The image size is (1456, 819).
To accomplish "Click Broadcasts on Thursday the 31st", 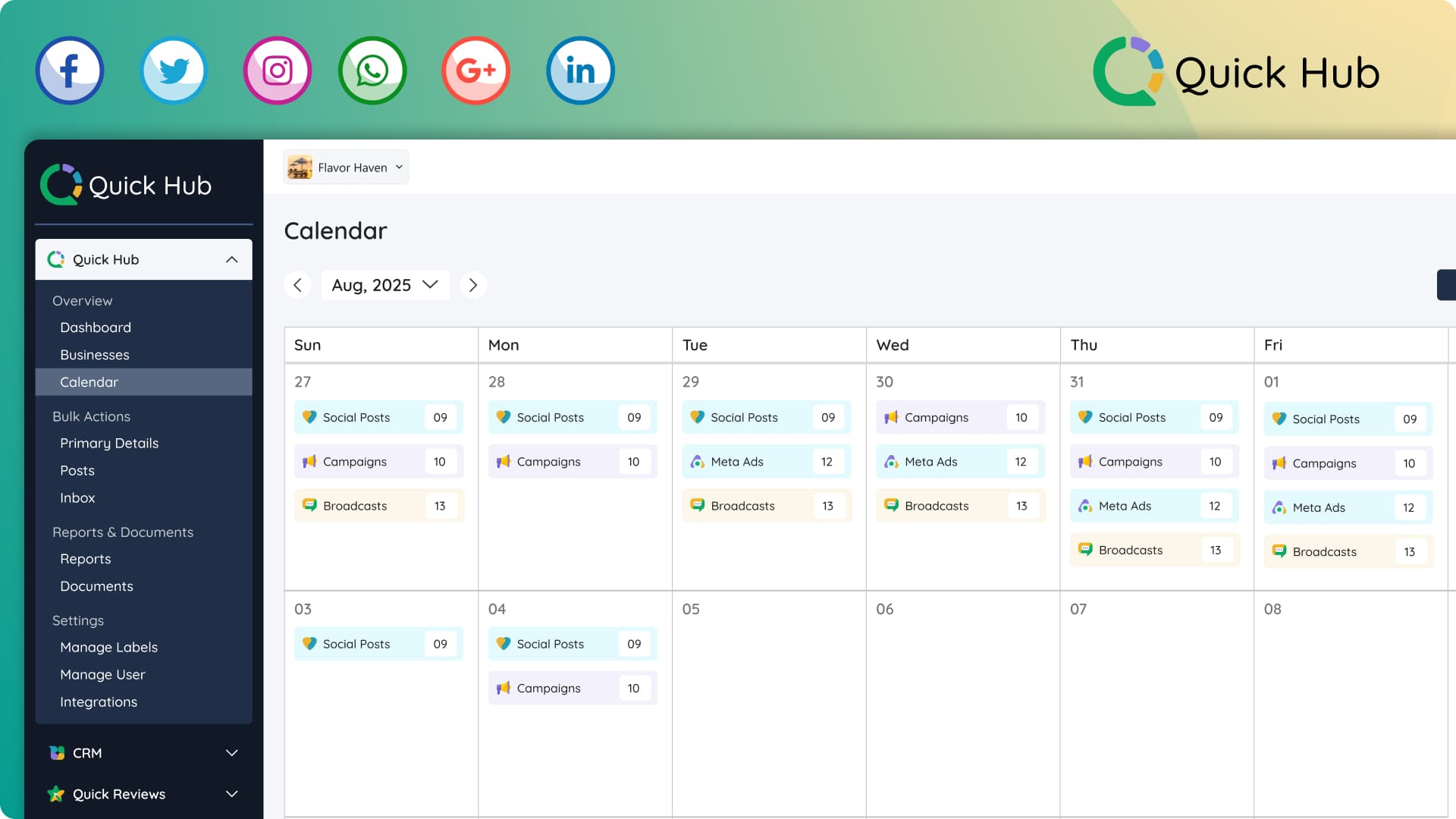I will pos(1153,550).
